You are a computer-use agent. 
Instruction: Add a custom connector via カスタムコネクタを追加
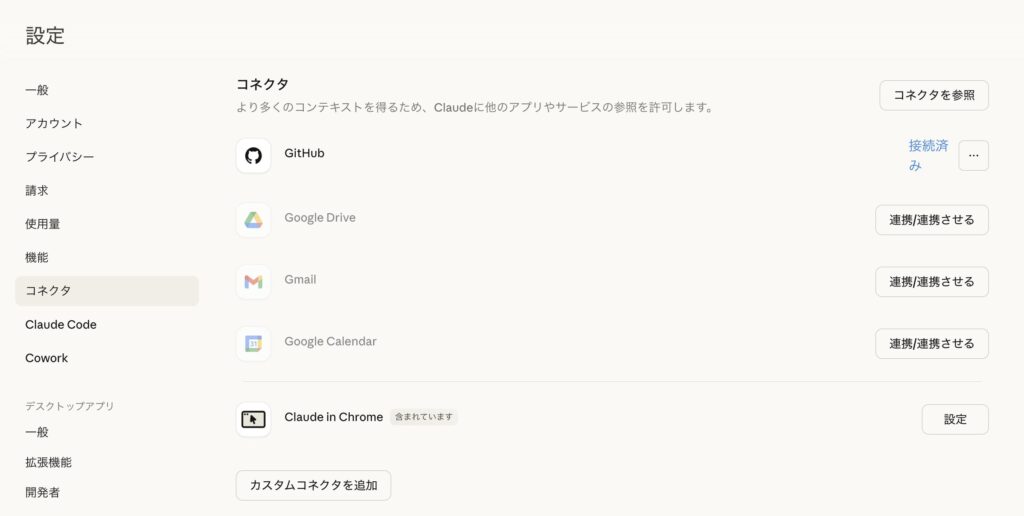pyautogui.click(x=313, y=486)
